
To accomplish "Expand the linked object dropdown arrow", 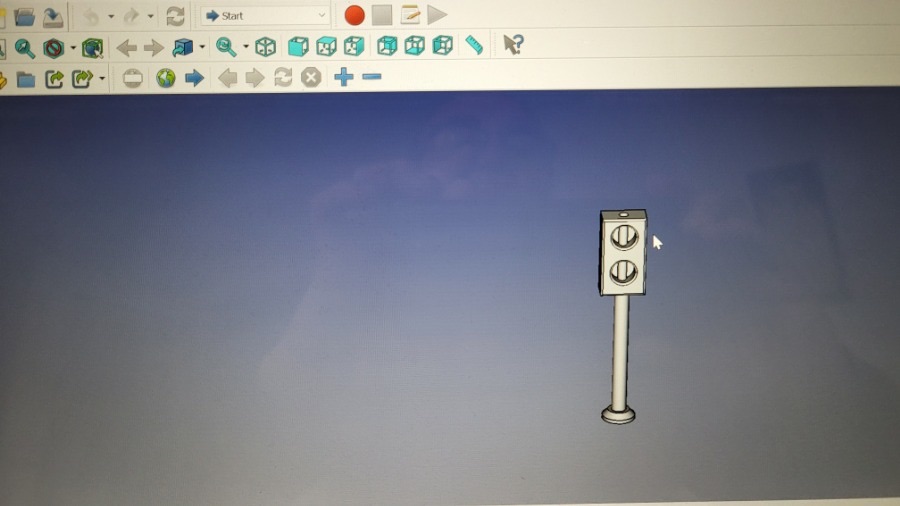I will (202, 47).
